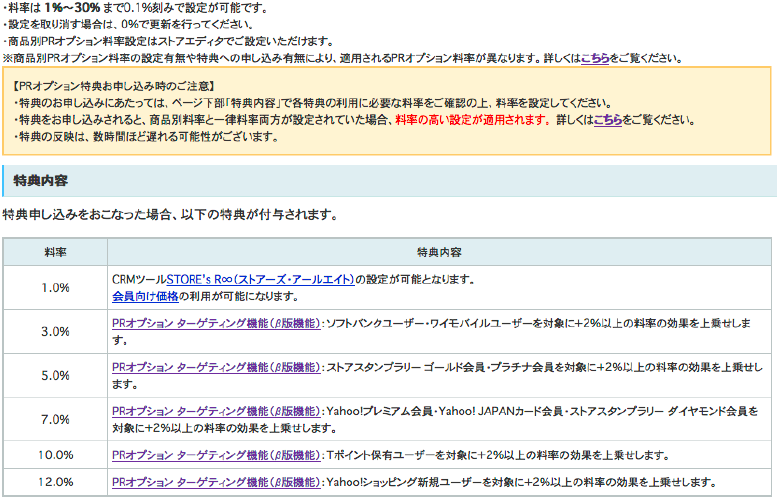
Task: Select the 7.0% rate cell
Action: point(55,419)
